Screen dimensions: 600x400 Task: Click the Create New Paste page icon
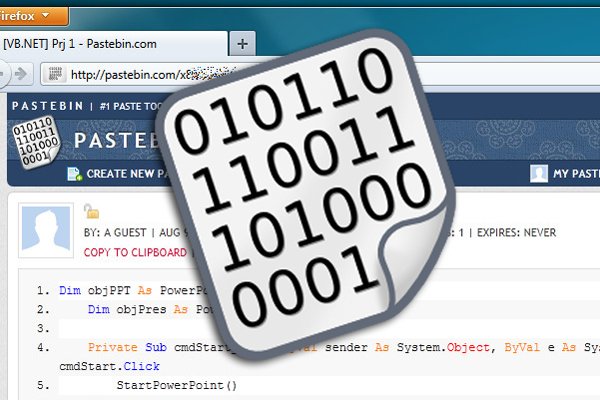(74, 174)
